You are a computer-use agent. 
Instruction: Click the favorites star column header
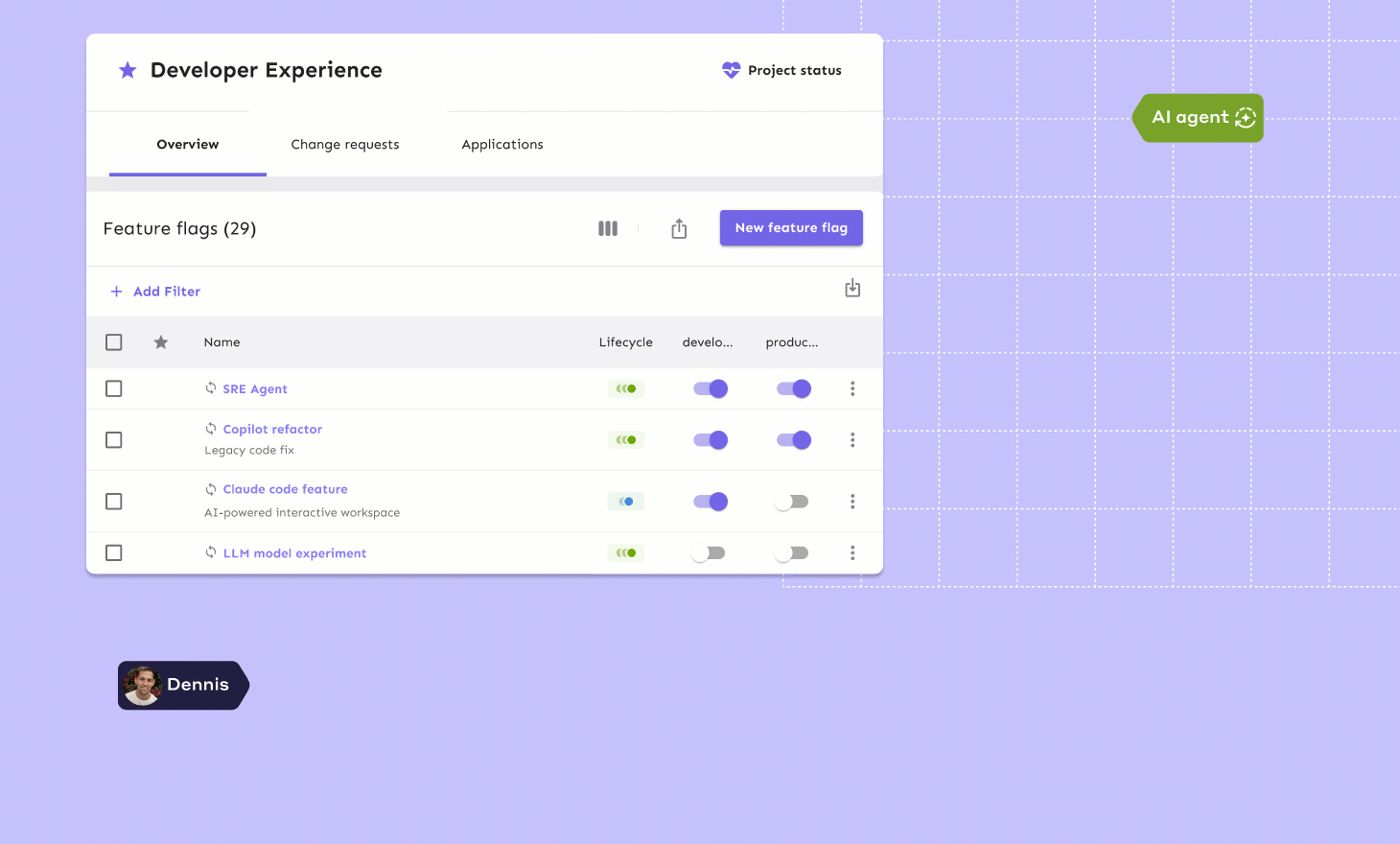coord(161,342)
